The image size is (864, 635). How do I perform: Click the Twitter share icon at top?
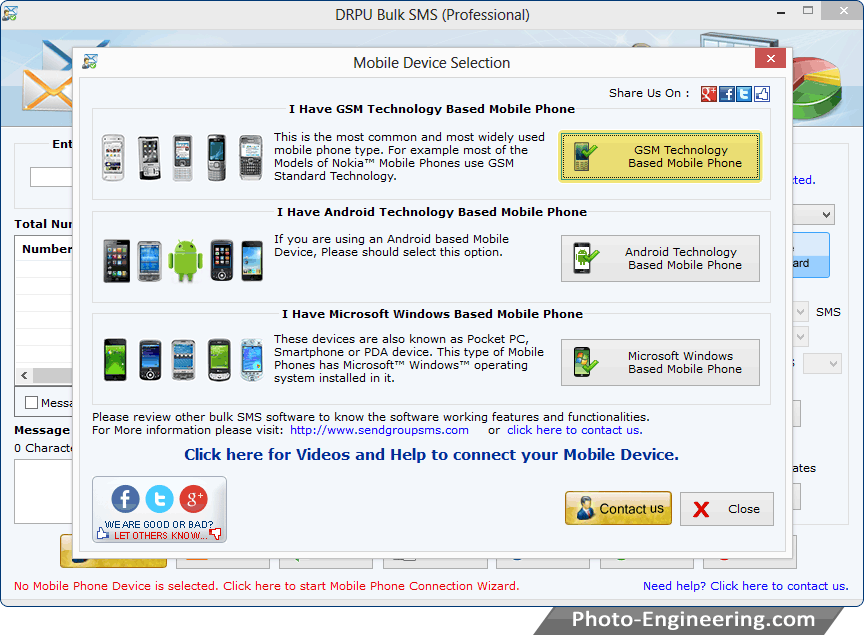744,94
